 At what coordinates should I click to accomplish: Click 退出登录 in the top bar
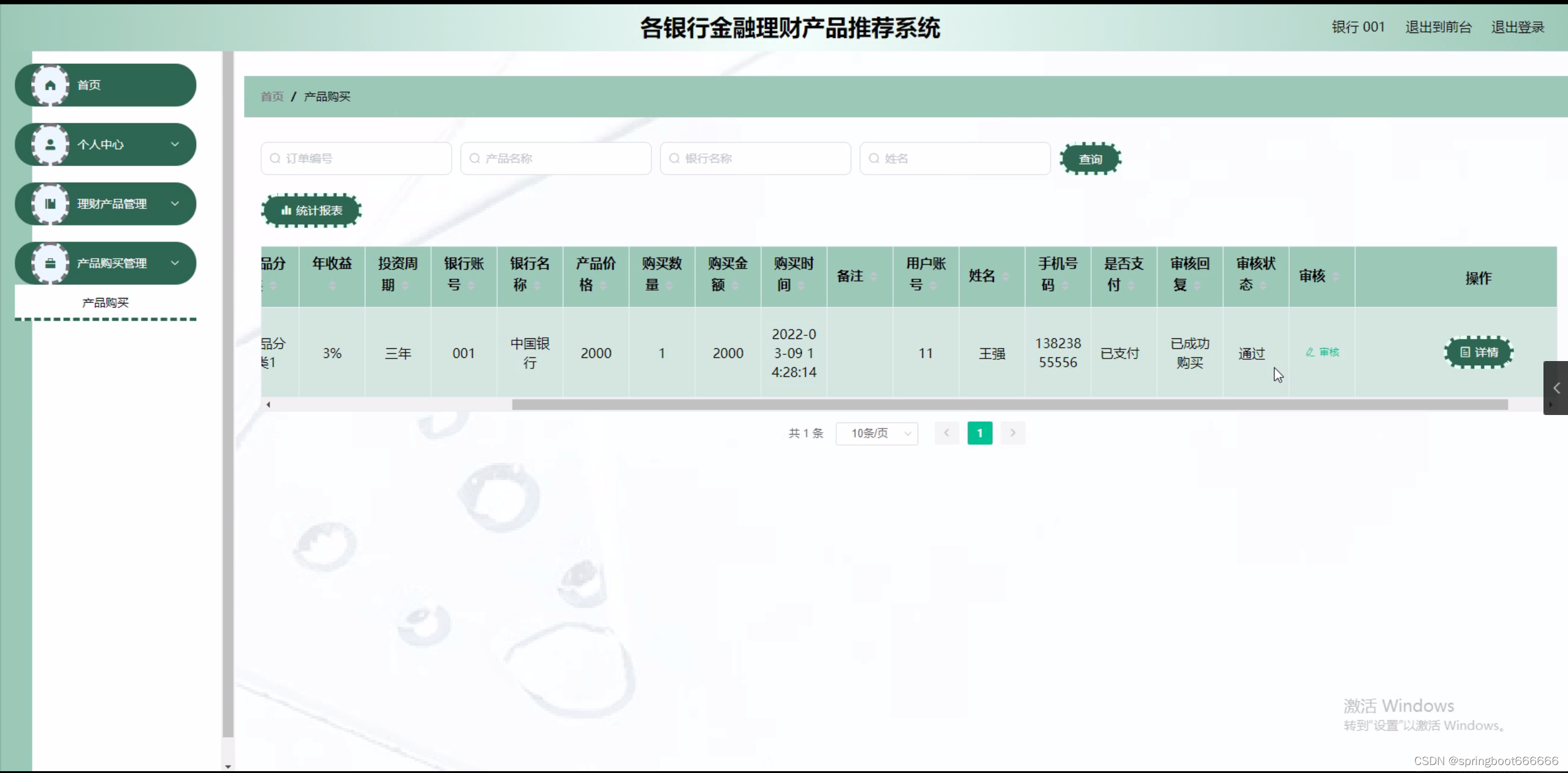[x=1517, y=28]
